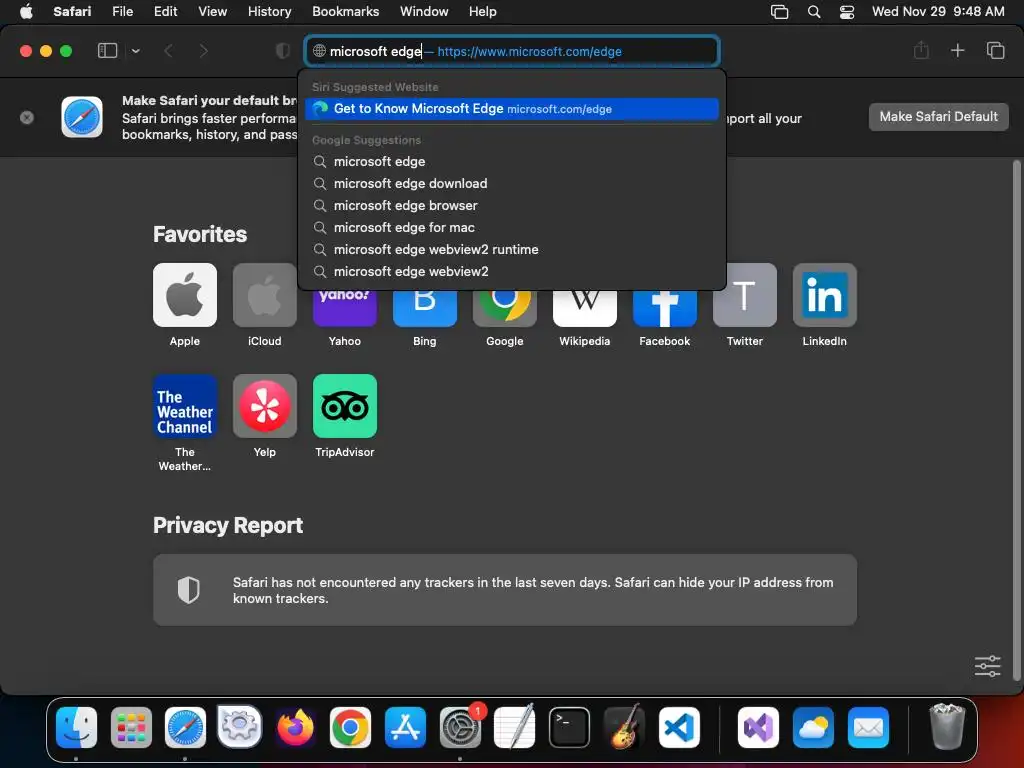Viewport: 1024px width, 768px height.
Task: Open Terminal from the Dock
Action: click(569, 727)
